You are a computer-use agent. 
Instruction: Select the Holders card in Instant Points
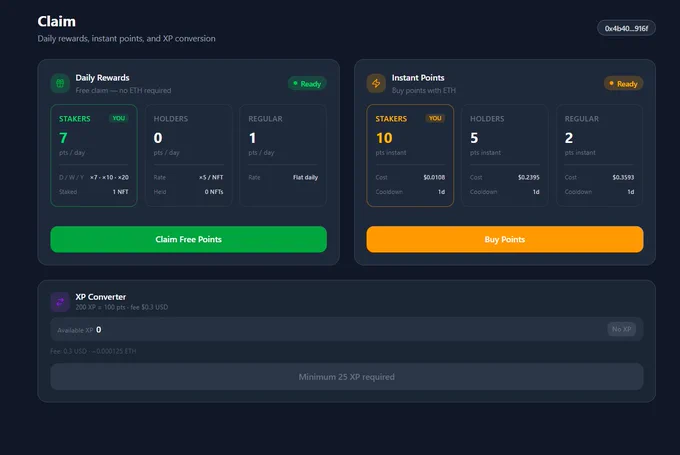point(505,155)
